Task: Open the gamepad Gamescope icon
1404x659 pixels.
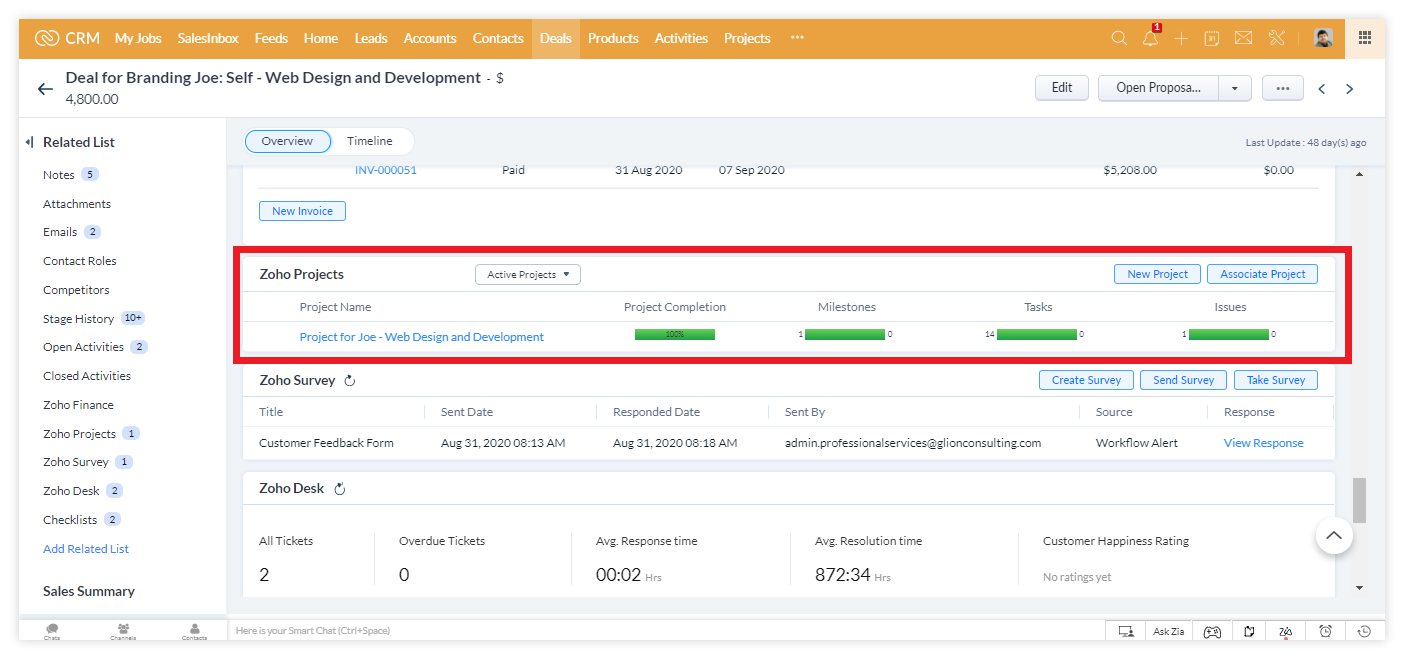Action: click(1211, 631)
